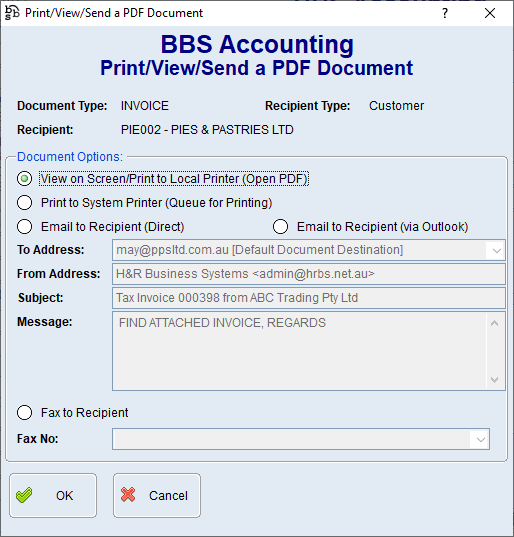Screen dimensions: 514x537
Task: Click the From Address field
Action: point(309,274)
